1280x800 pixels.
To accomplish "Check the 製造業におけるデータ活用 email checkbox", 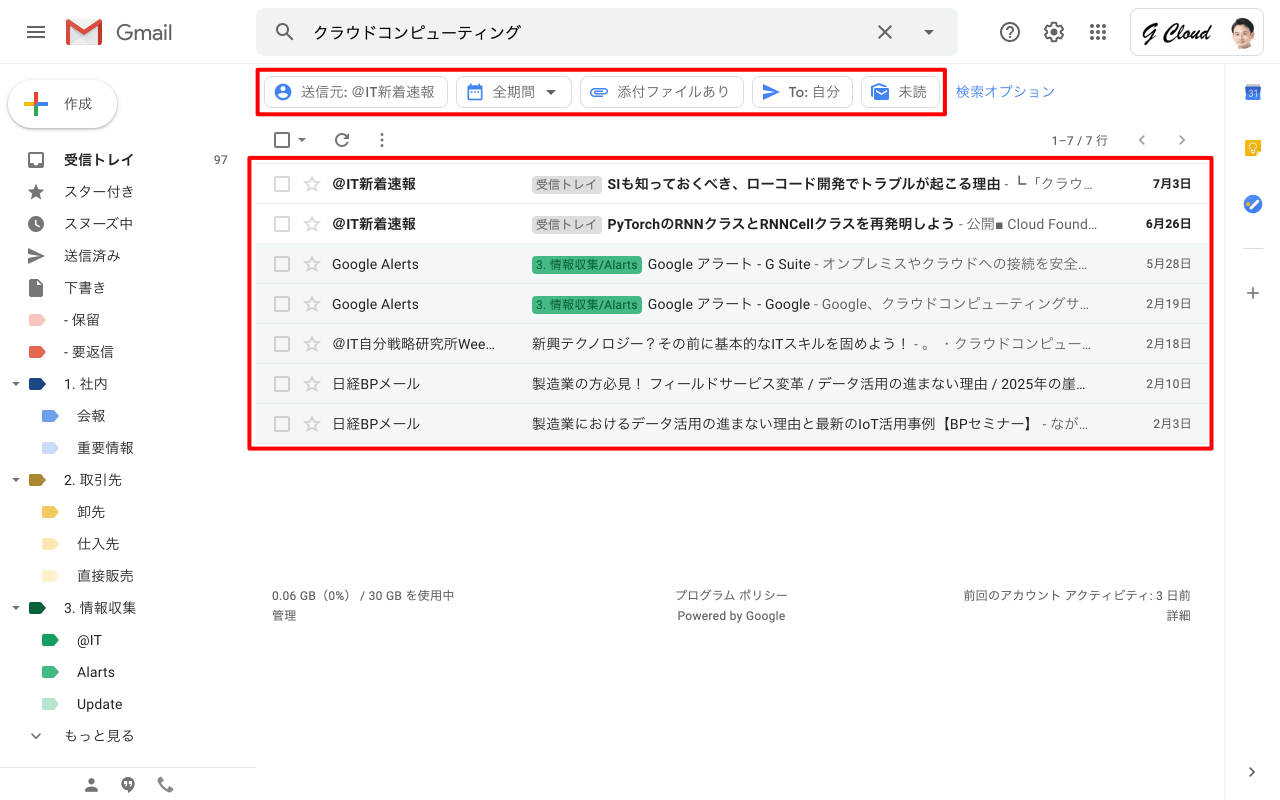I will point(282,424).
